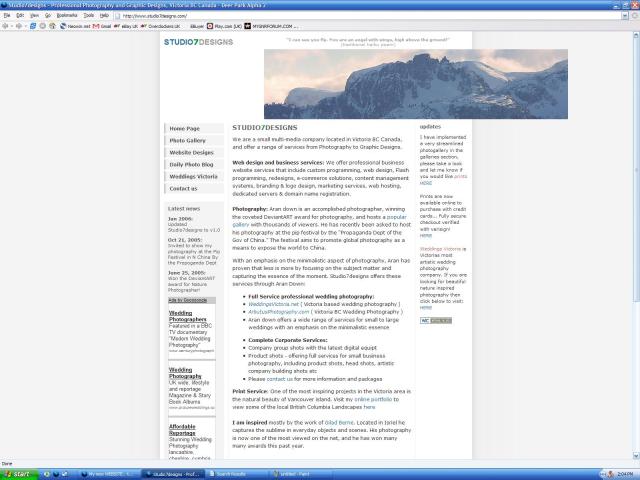Switch to My new WEBSITE taskbar window
The width and height of the screenshot is (640, 480).
[x=108, y=474]
